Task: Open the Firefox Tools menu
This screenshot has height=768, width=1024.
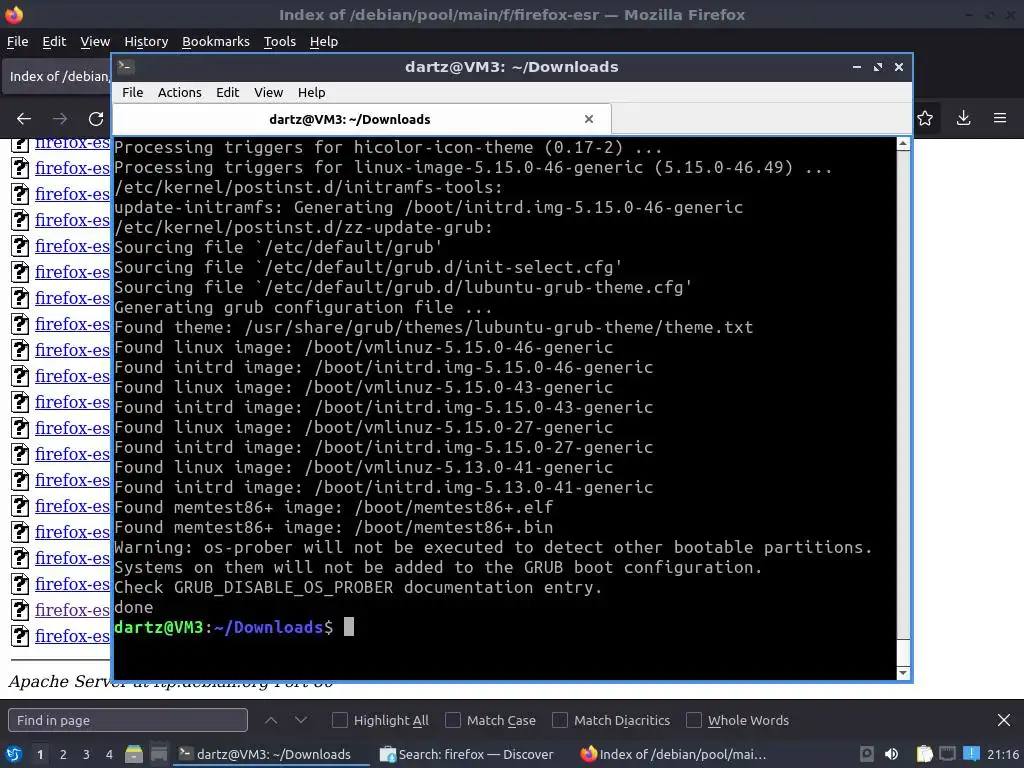Action: 280,41
